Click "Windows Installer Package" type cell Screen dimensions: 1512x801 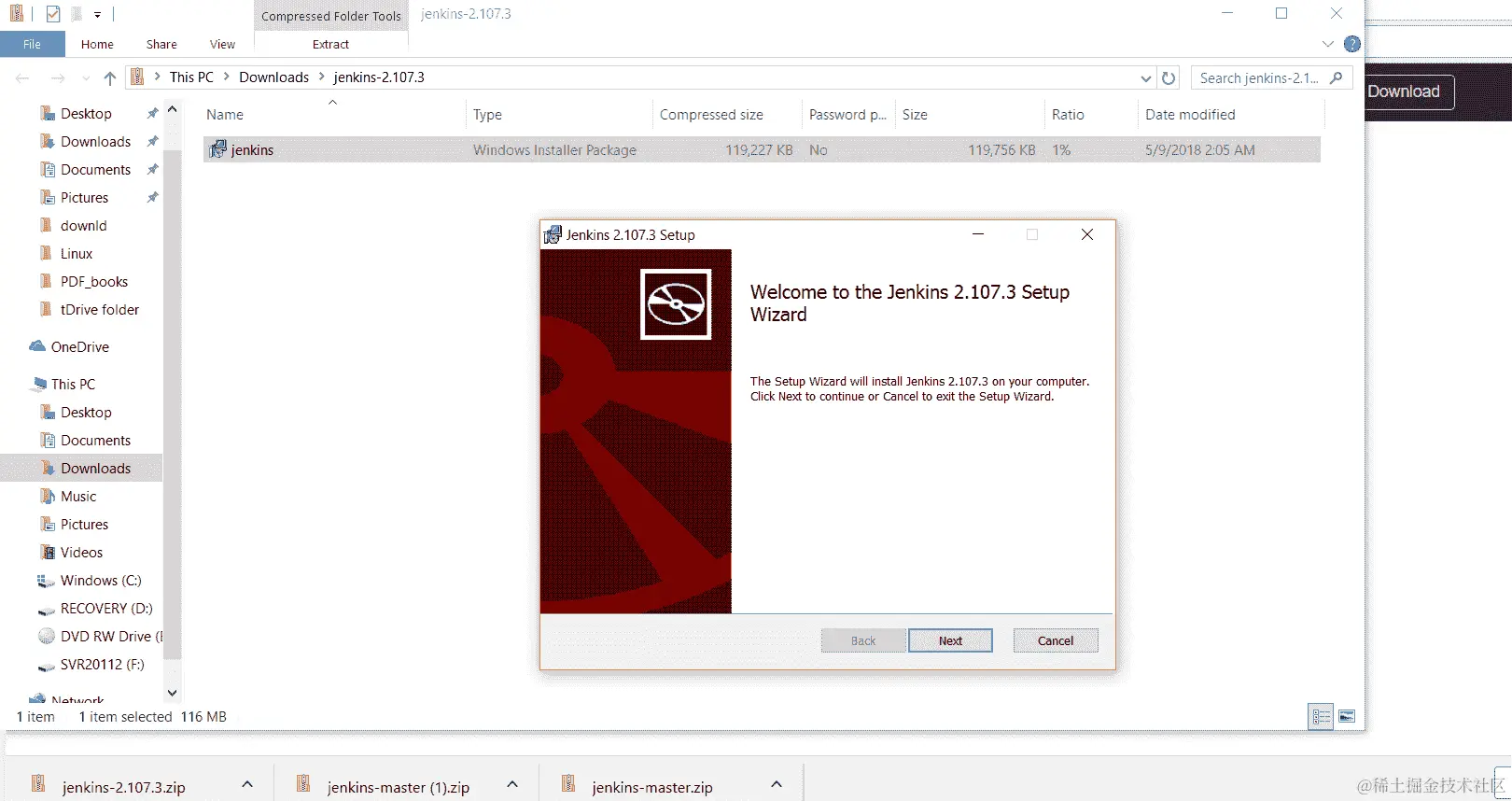coord(554,149)
